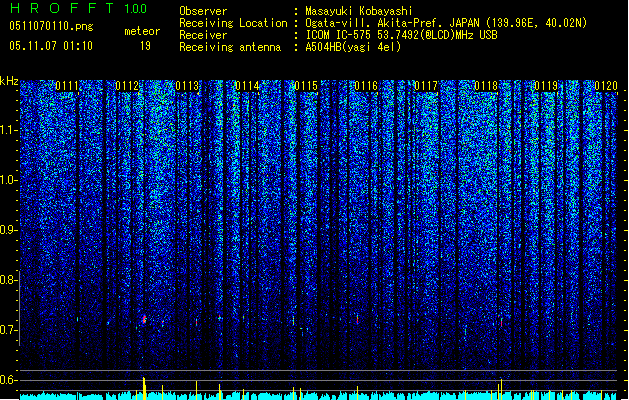Image resolution: width=629 pixels, height=400 pixels.
Task: Click the 0116 time marker
Action: [366, 86]
